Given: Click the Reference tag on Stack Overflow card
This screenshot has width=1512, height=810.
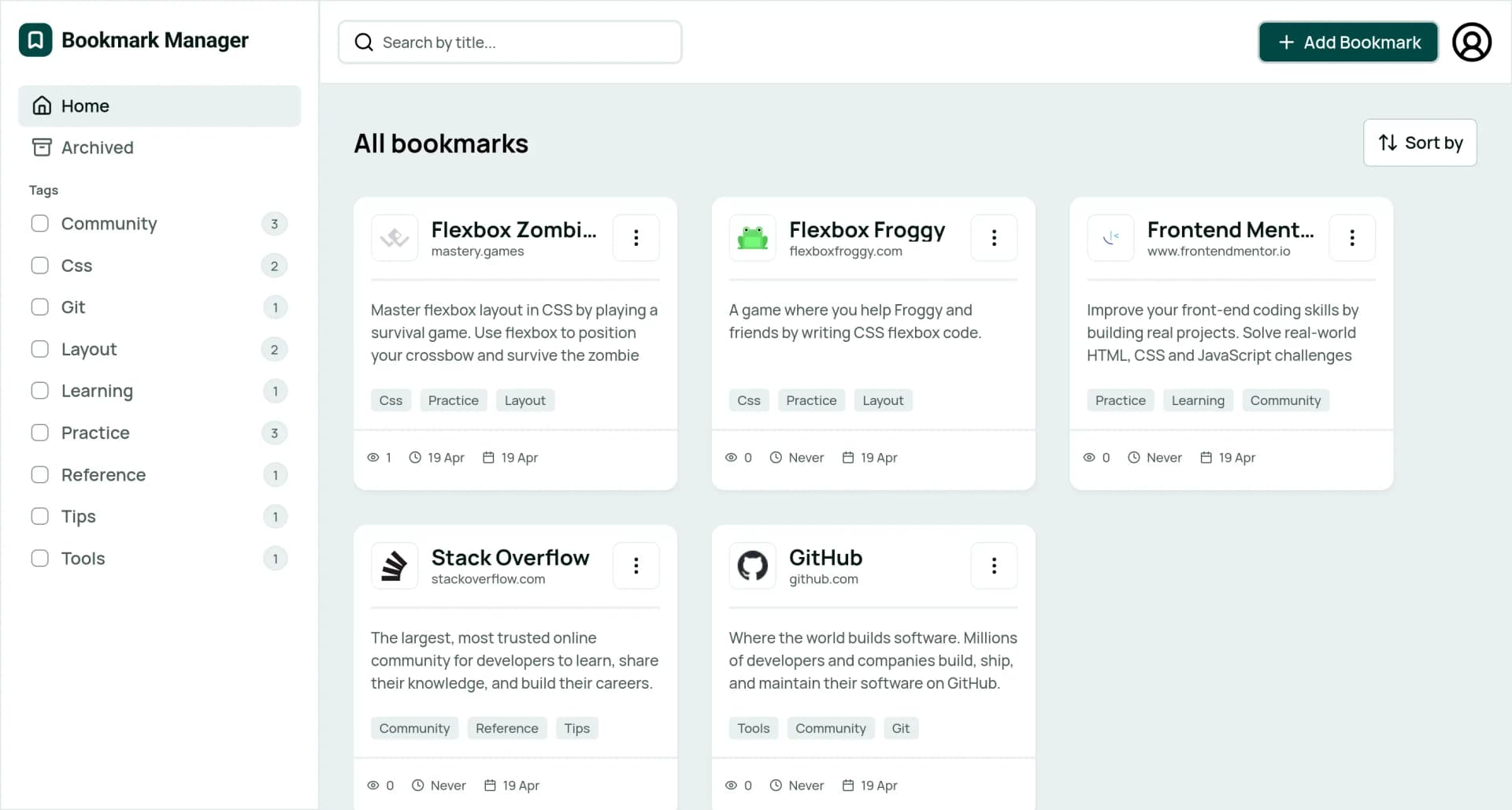Looking at the screenshot, I should [x=507, y=728].
